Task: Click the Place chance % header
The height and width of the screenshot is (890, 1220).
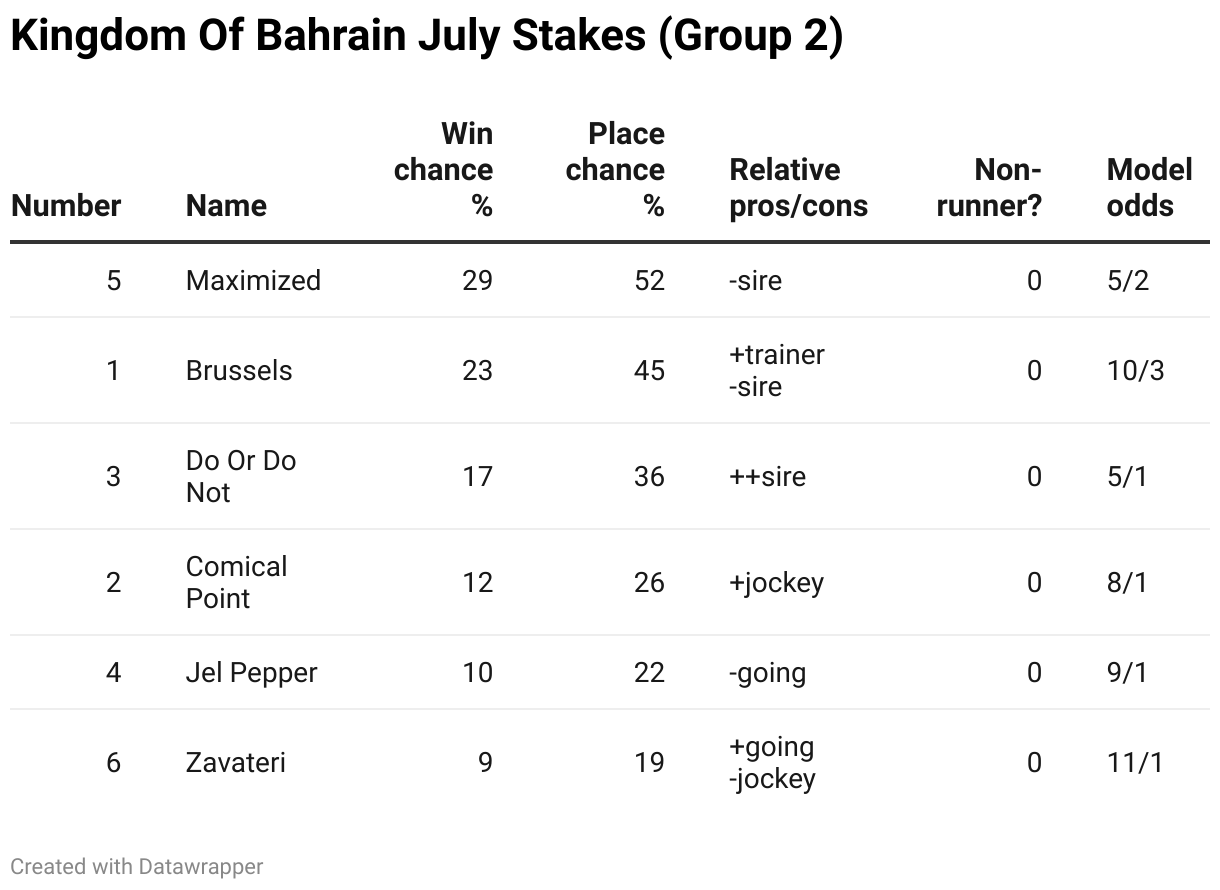Action: coord(616,169)
